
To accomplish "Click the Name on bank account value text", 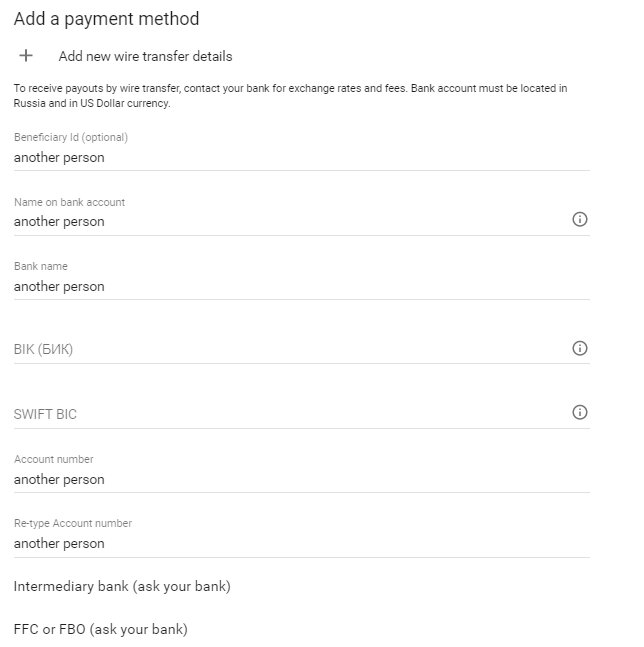I will pyautogui.click(x=59, y=222).
